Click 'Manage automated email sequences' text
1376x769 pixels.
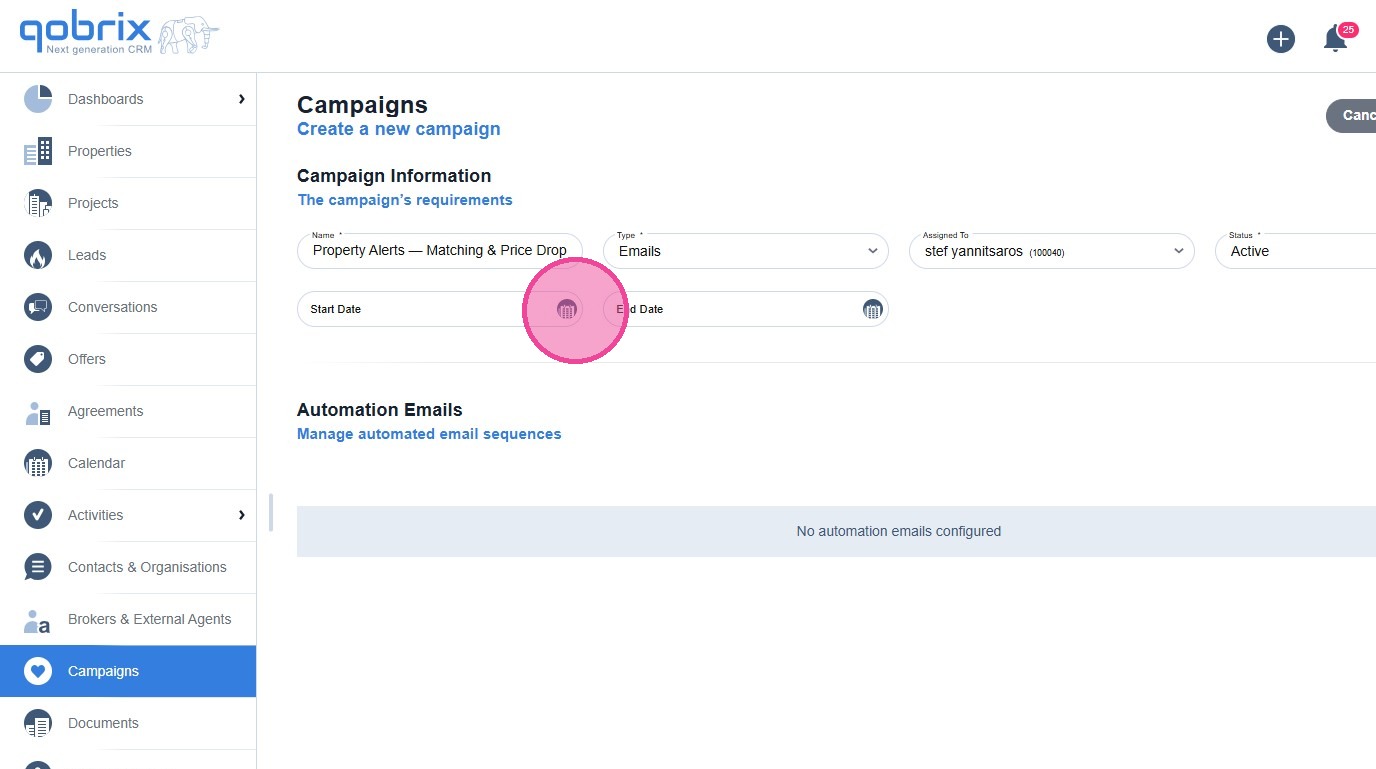click(429, 434)
